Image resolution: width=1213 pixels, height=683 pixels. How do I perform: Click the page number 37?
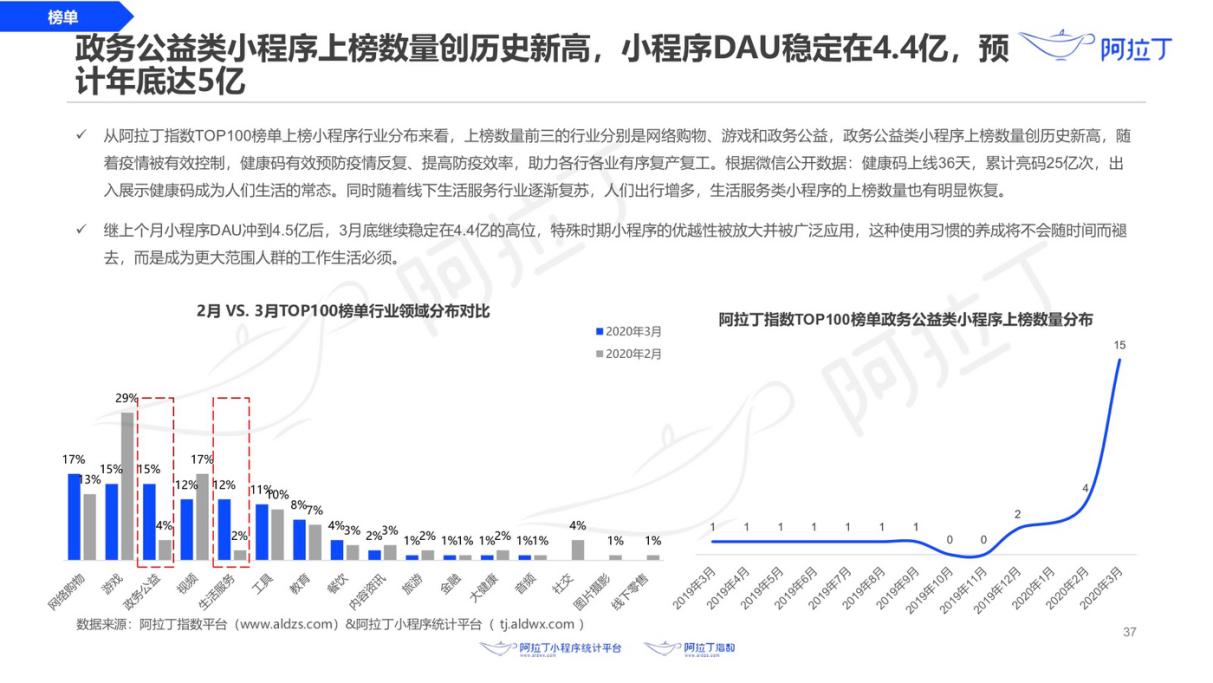pyautogui.click(x=1131, y=632)
